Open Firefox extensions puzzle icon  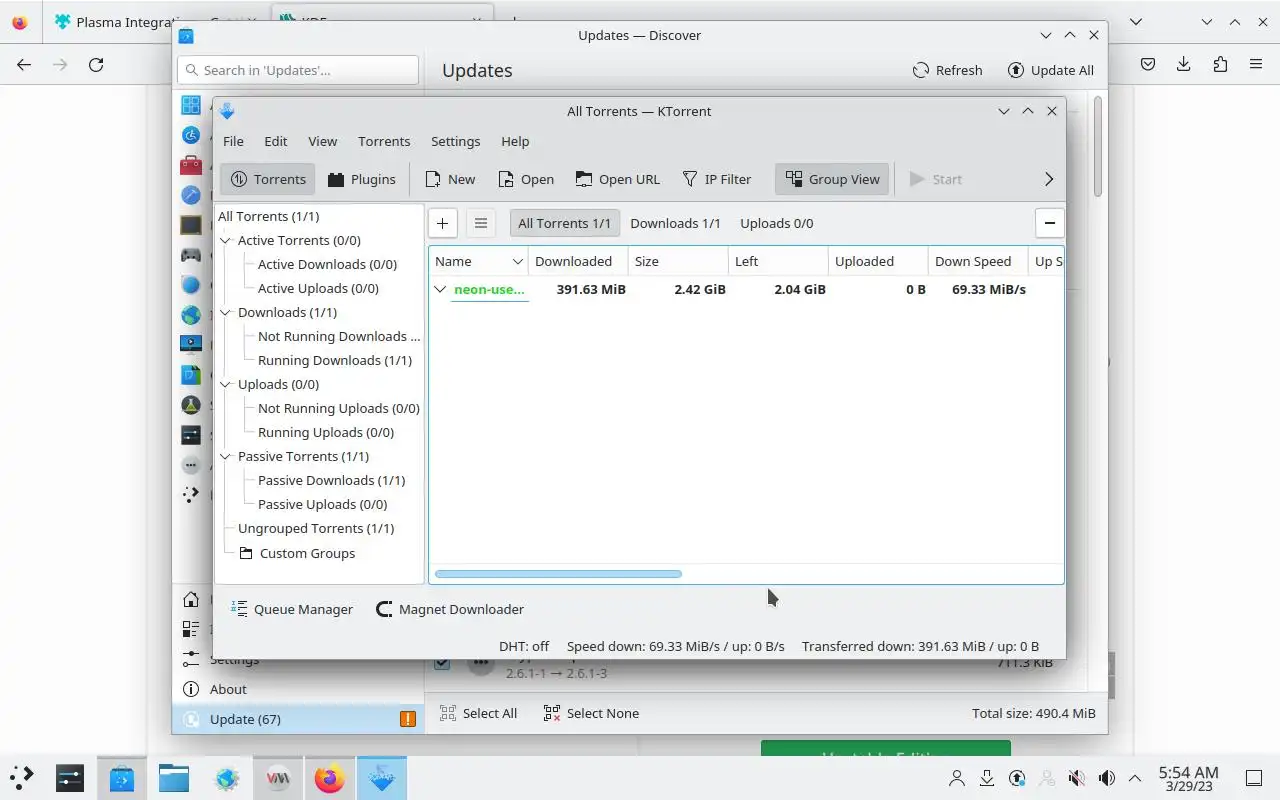pos(1220,64)
